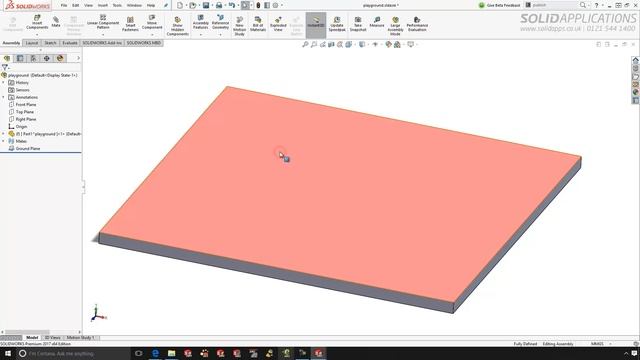Select the ConfigurationManager tab
640x360 pixels.
[33, 58]
